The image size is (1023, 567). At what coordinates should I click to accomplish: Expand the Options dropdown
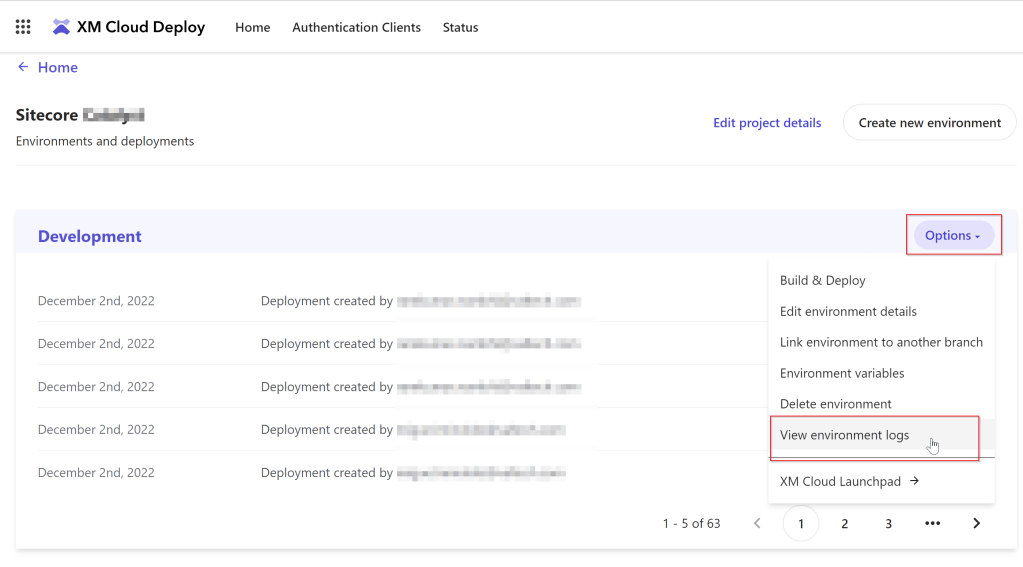951,236
